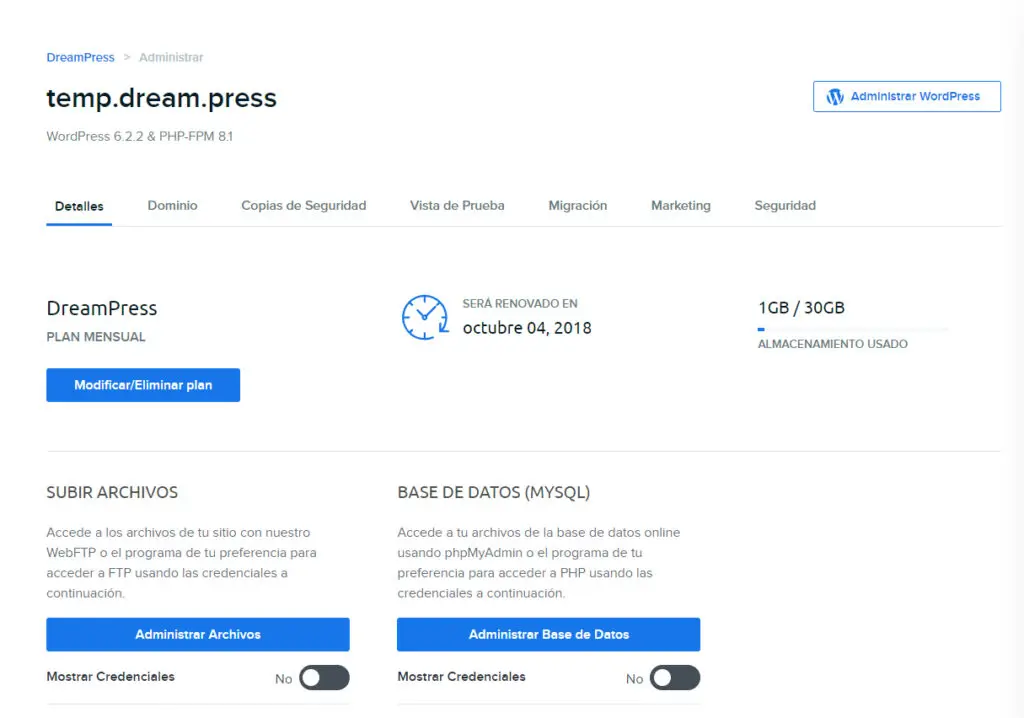
Task: Click the Administrar WordPress button
Action: coord(907,97)
